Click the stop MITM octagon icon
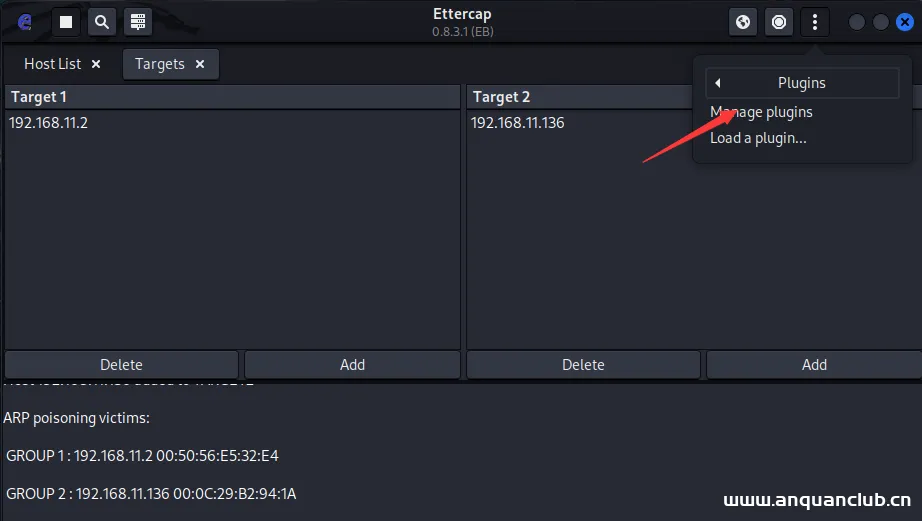The height and width of the screenshot is (521, 922). coord(779,22)
